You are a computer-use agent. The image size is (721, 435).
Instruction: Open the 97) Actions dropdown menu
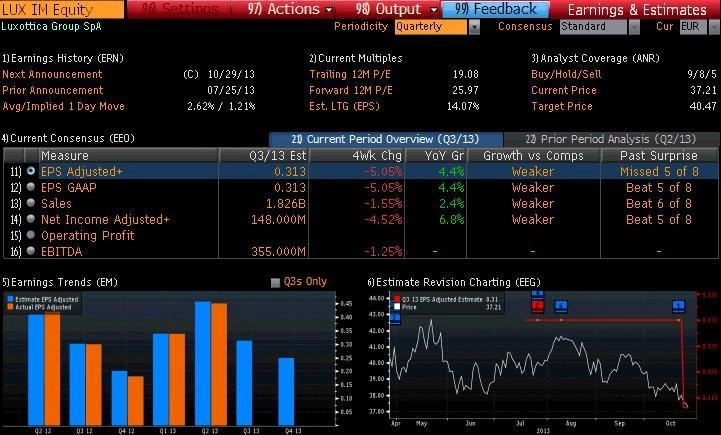(x=290, y=9)
